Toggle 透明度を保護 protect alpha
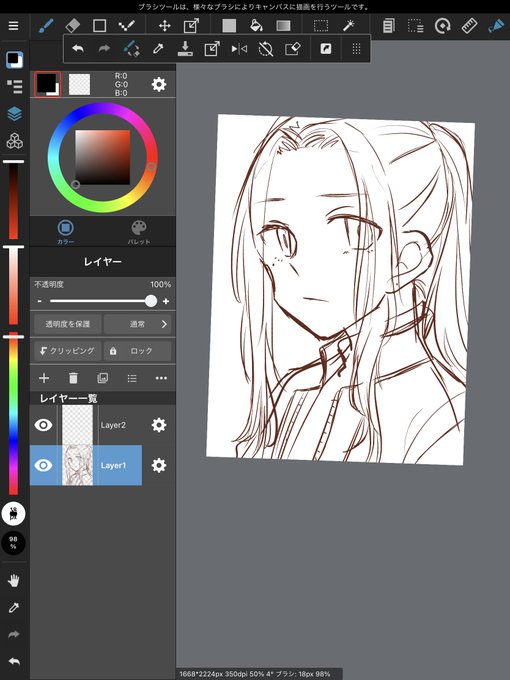 68,324
